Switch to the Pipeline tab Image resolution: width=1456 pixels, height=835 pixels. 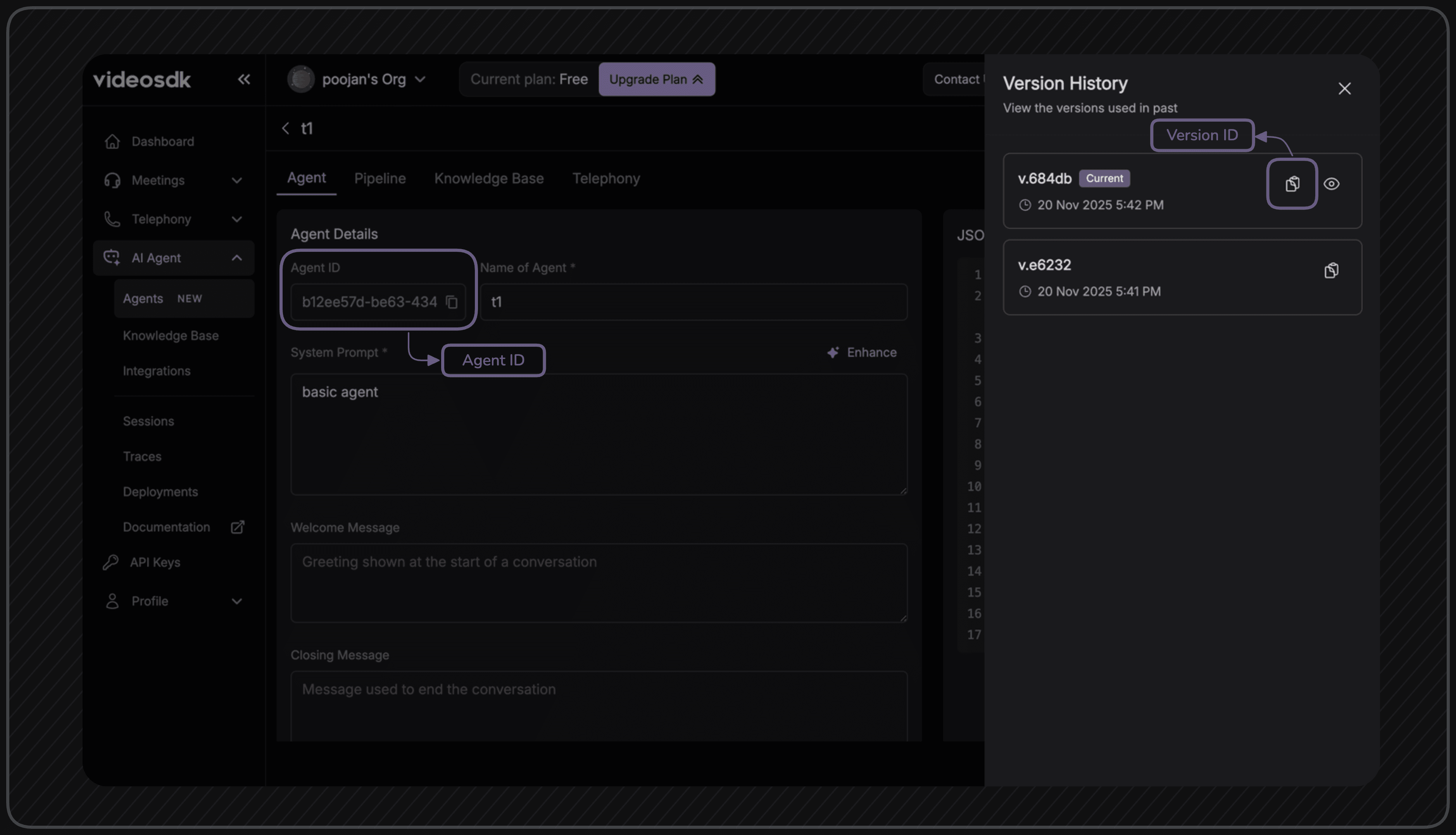[380, 178]
